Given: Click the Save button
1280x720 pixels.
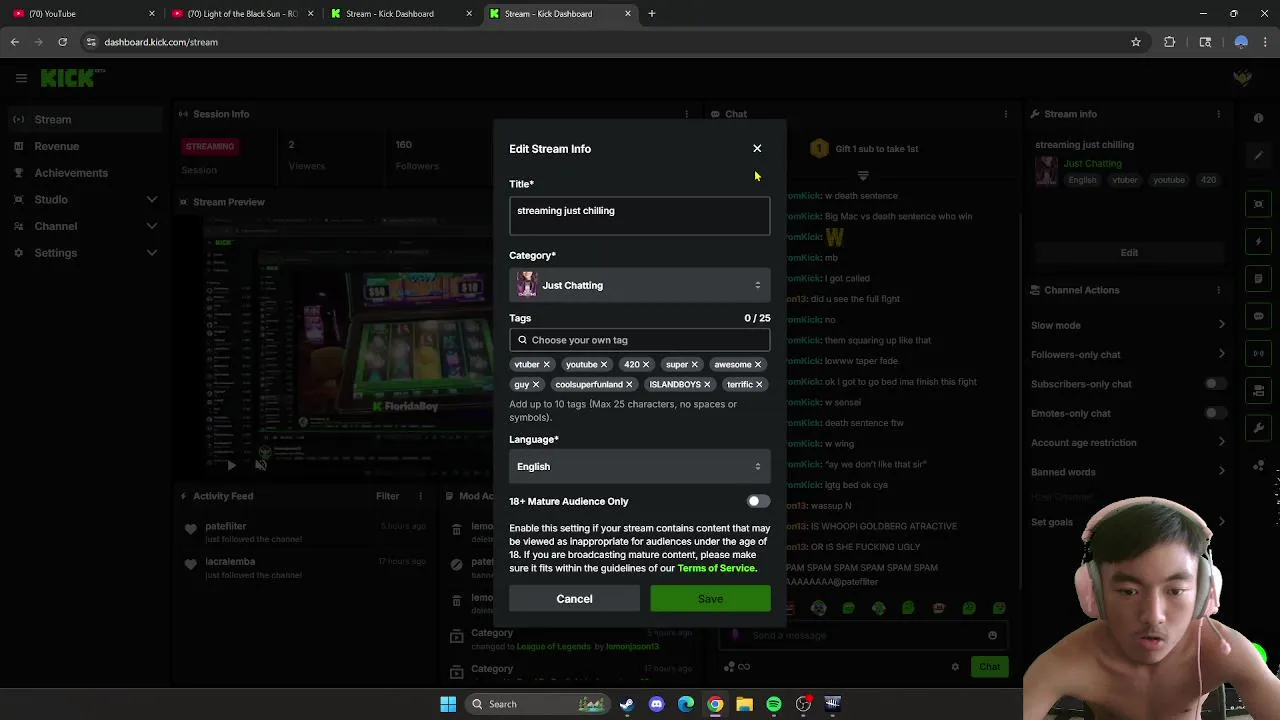Looking at the screenshot, I should [x=710, y=599].
